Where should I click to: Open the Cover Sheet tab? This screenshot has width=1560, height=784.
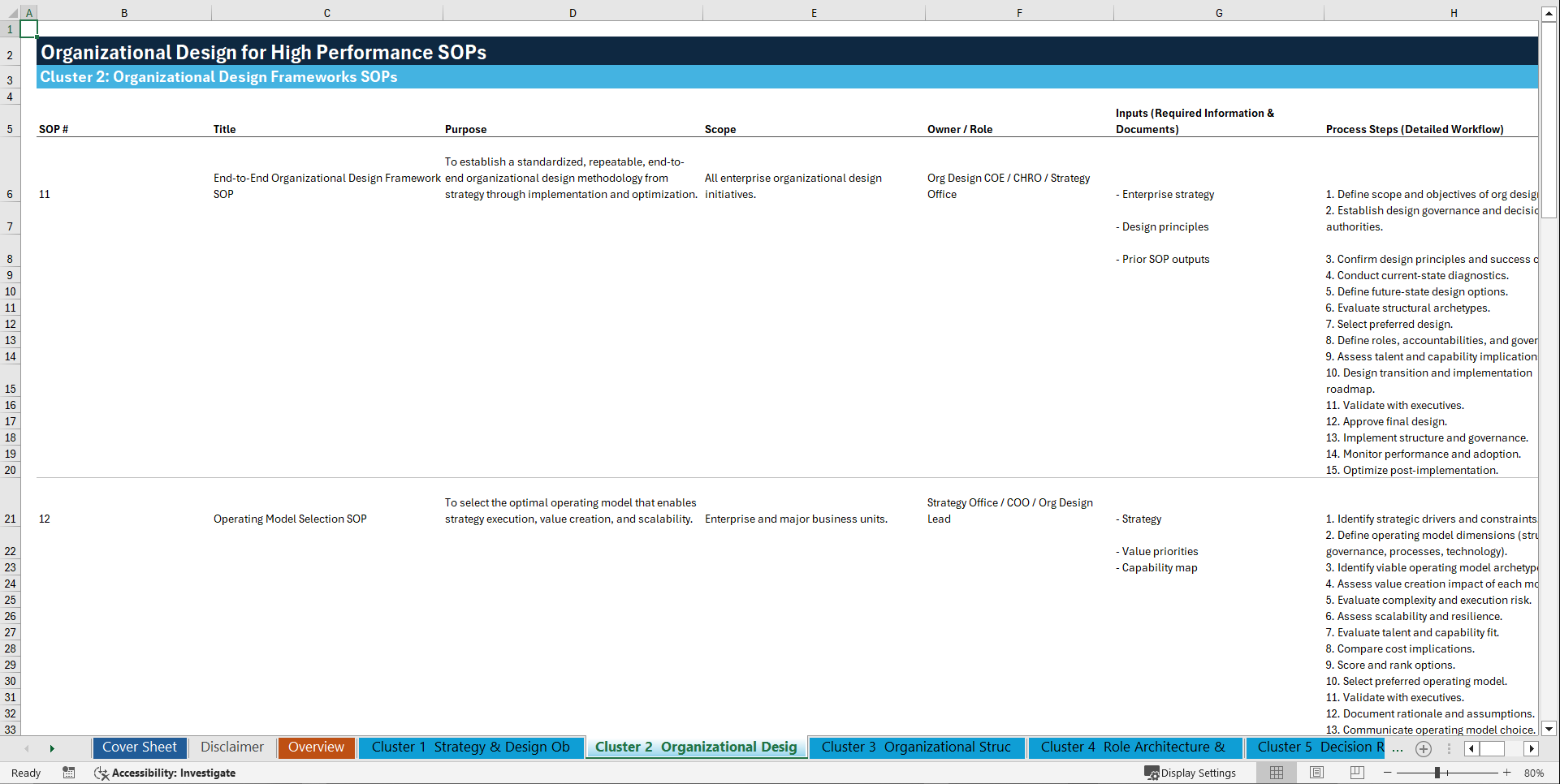point(139,747)
